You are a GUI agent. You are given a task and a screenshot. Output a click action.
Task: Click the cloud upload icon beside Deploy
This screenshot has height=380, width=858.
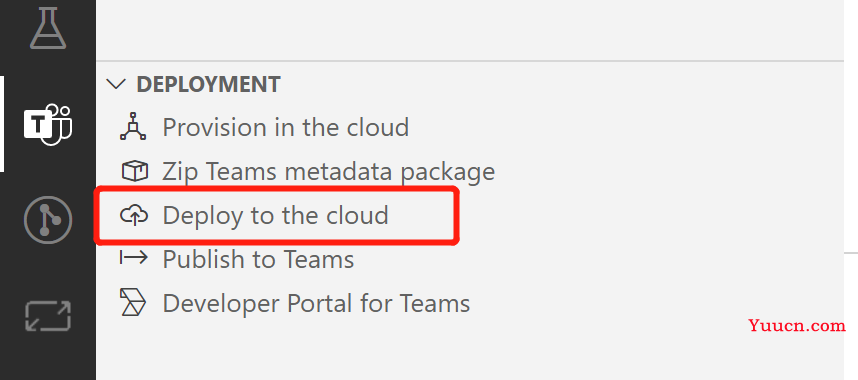click(134, 215)
